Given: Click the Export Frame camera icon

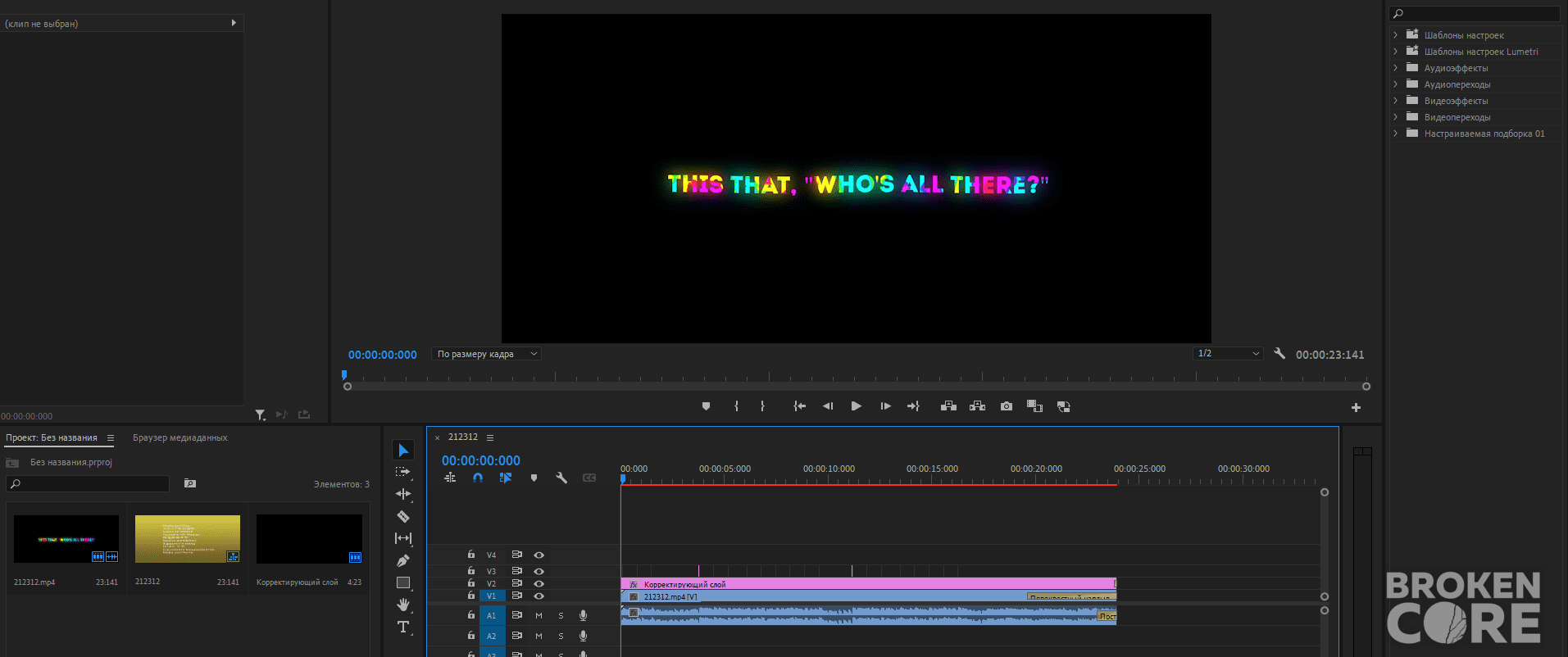Looking at the screenshot, I should (1007, 406).
